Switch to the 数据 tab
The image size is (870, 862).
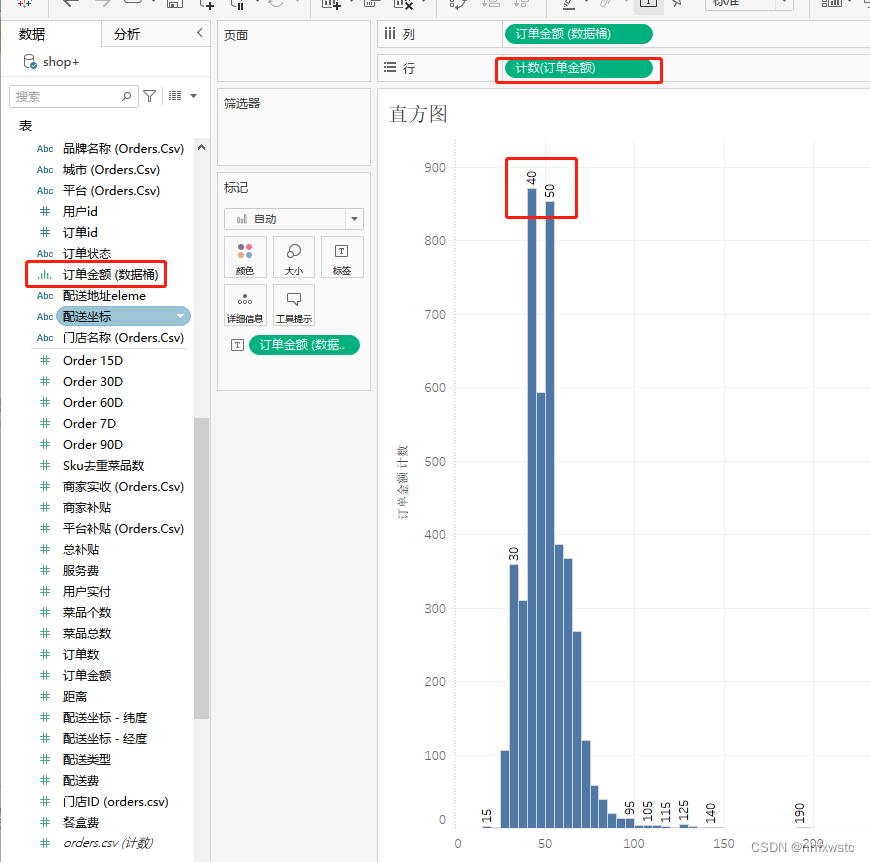pyautogui.click(x=30, y=33)
